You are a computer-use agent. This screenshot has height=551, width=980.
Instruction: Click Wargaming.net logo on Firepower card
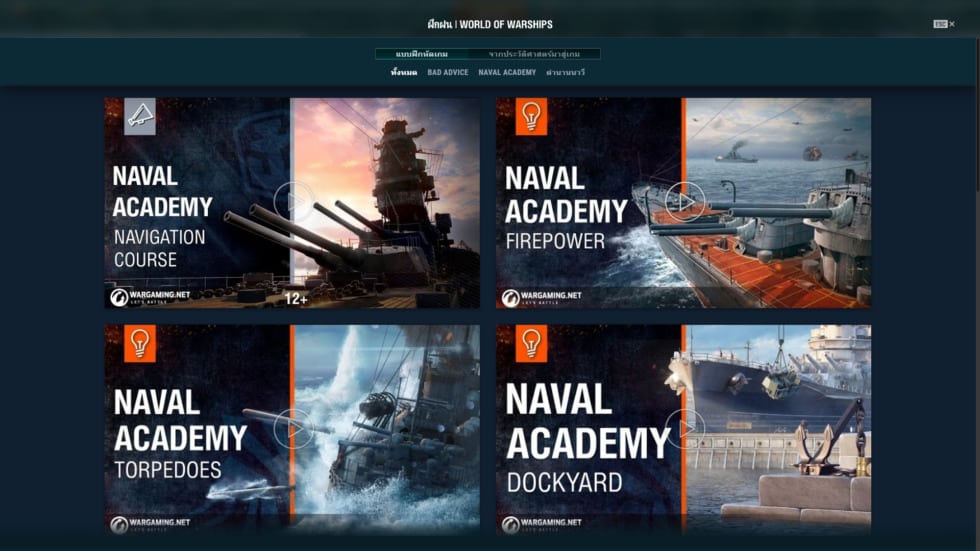541,297
